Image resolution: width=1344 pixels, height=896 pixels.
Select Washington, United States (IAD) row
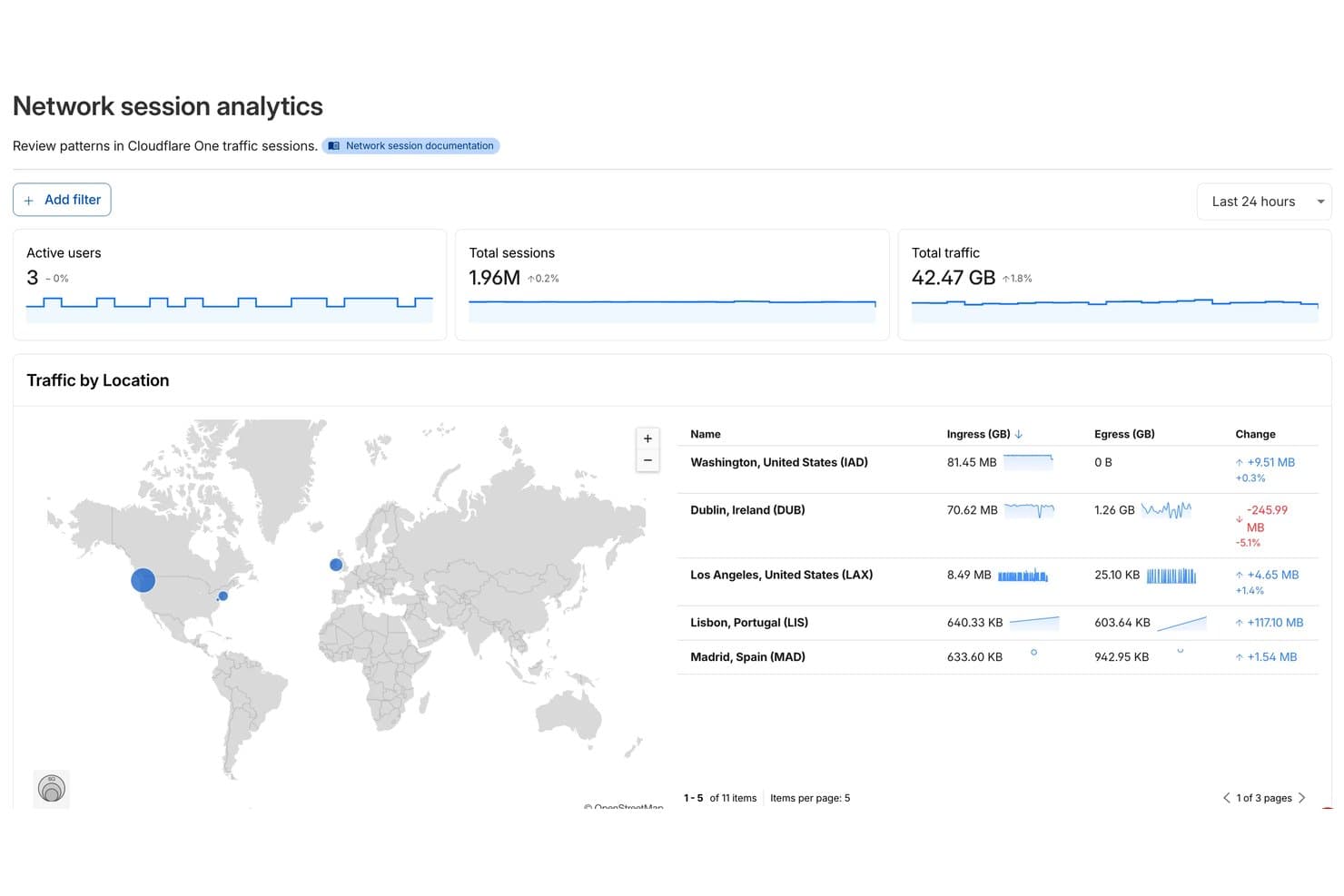click(997, 469)
